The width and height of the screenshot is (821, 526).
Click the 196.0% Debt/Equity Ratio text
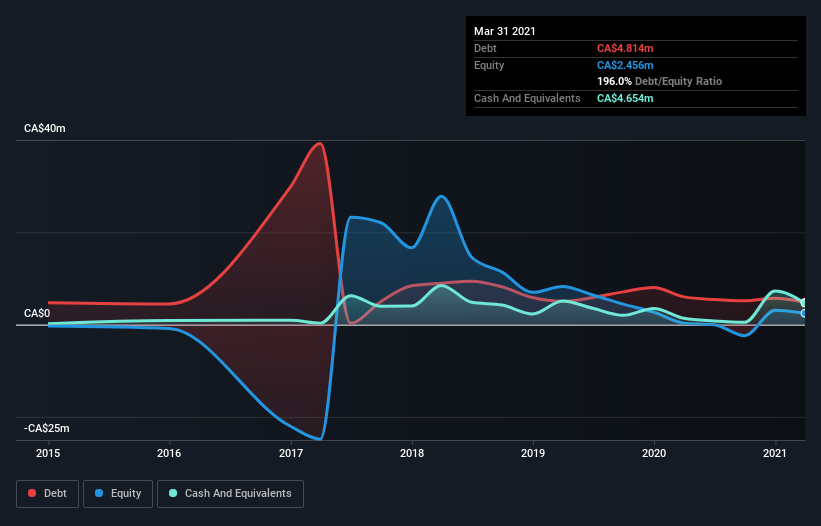659,82
